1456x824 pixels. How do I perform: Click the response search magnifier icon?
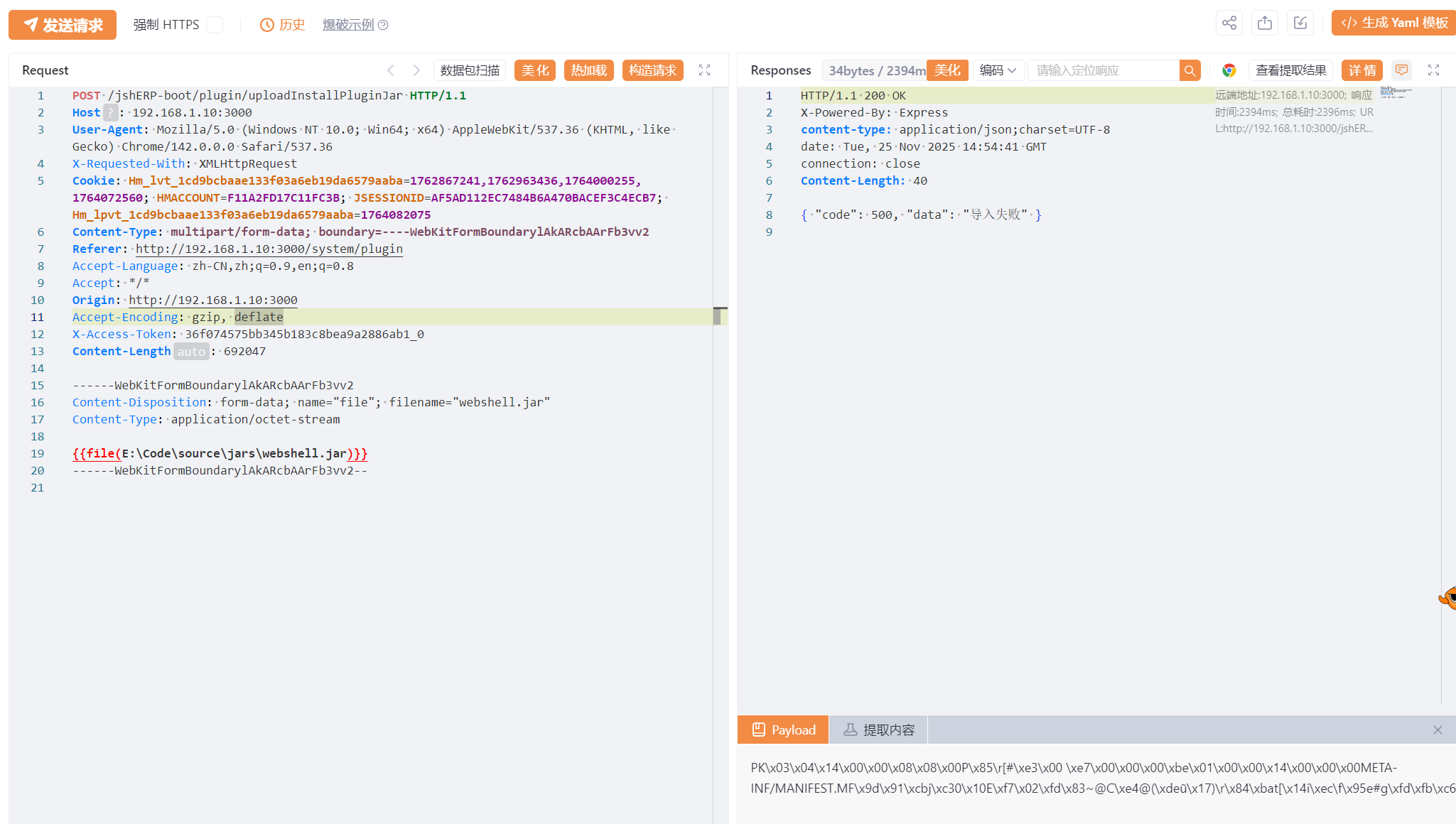(x=1190, y=70)
